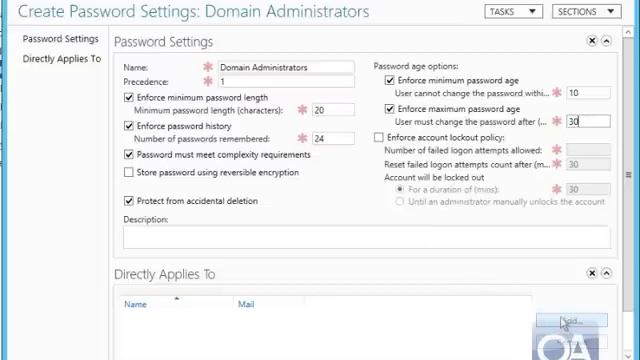Click the maximum password age value field
Viewport: 640px width, 360px height.
tap(588, 122)
